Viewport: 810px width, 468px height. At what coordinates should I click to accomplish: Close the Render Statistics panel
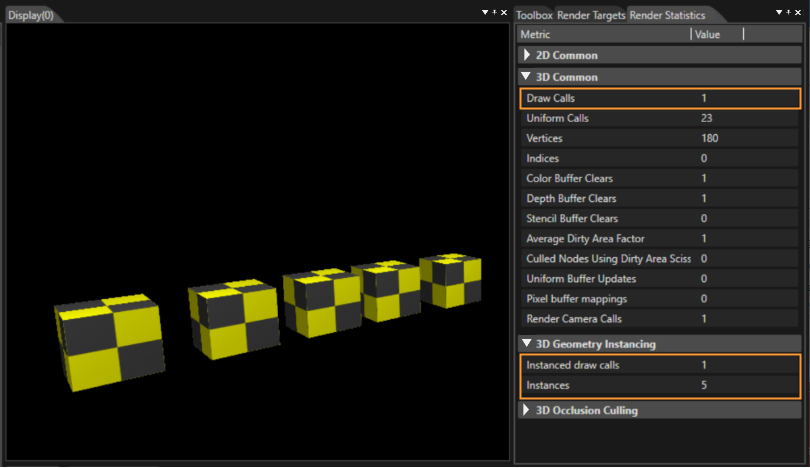click(x=798, y=12)
